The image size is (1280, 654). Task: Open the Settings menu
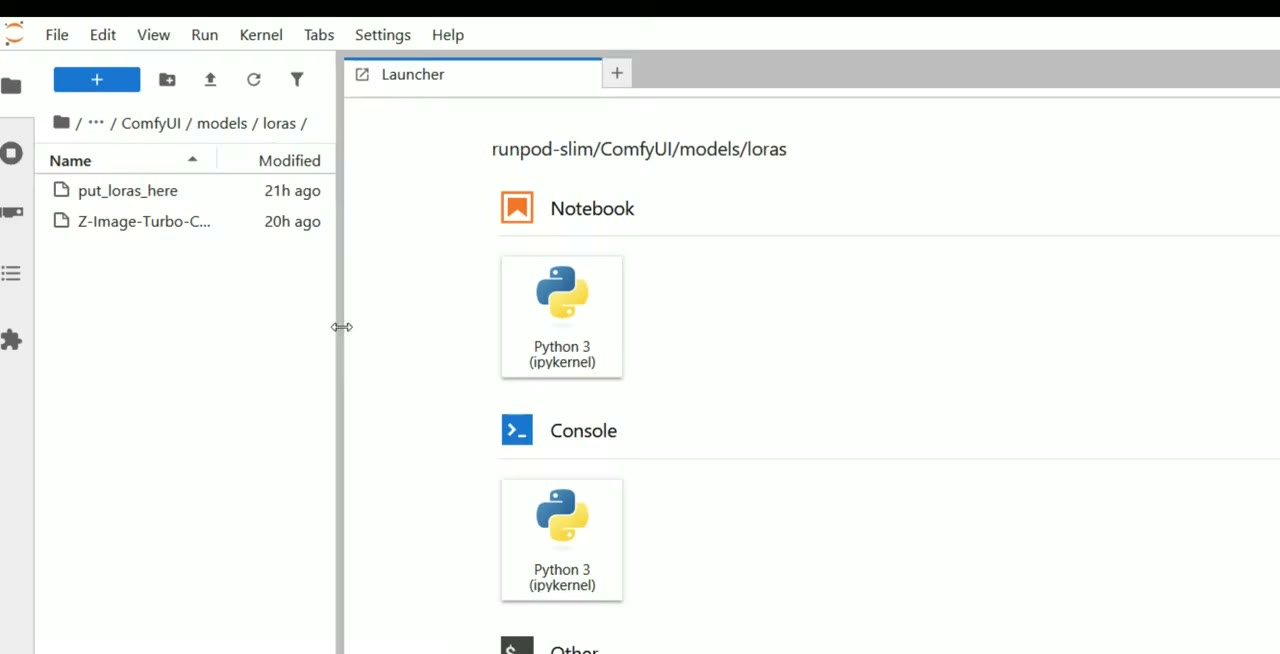[x=383, y=35]
